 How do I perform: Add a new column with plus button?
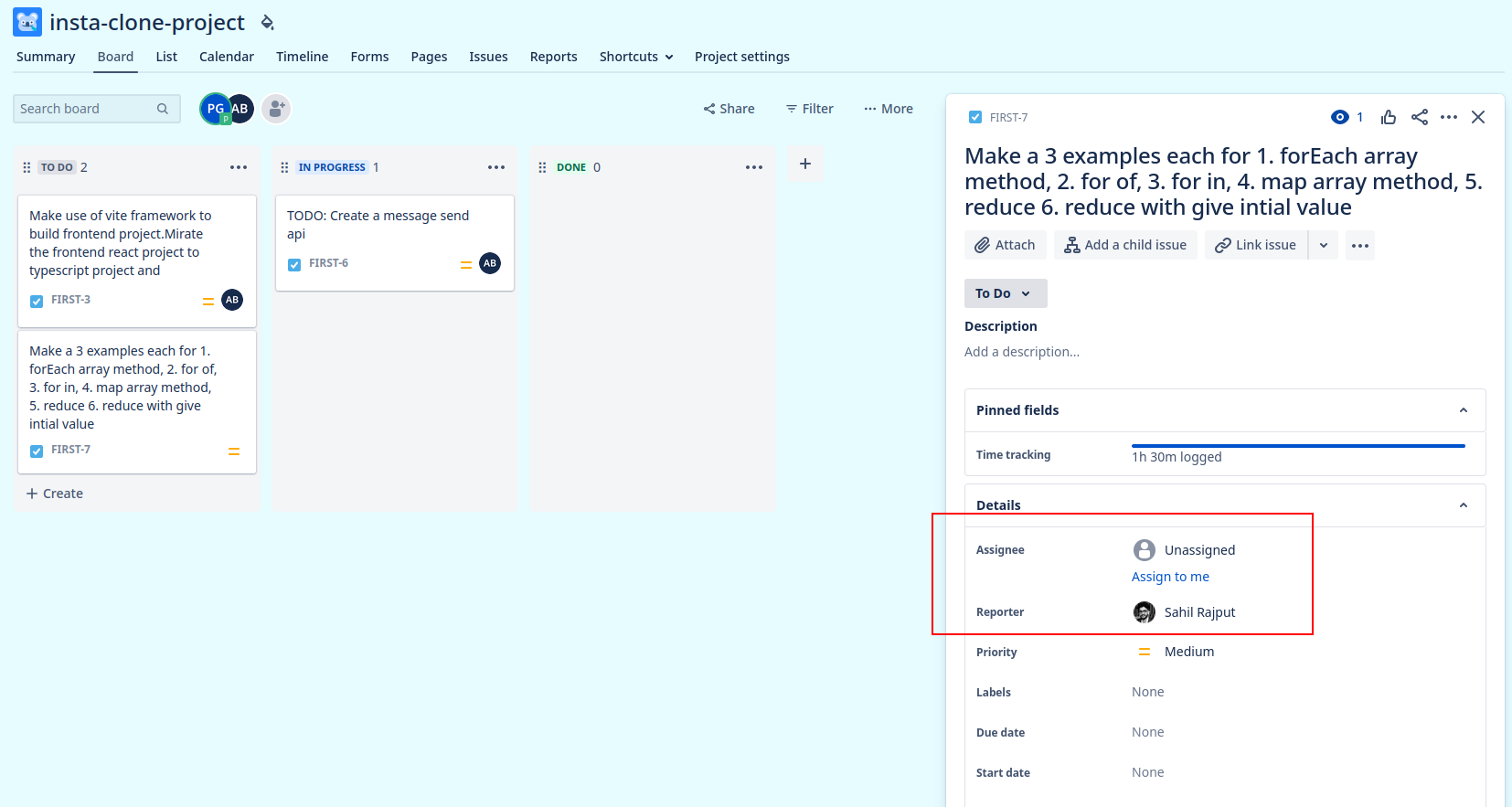(x=805, y=164)
